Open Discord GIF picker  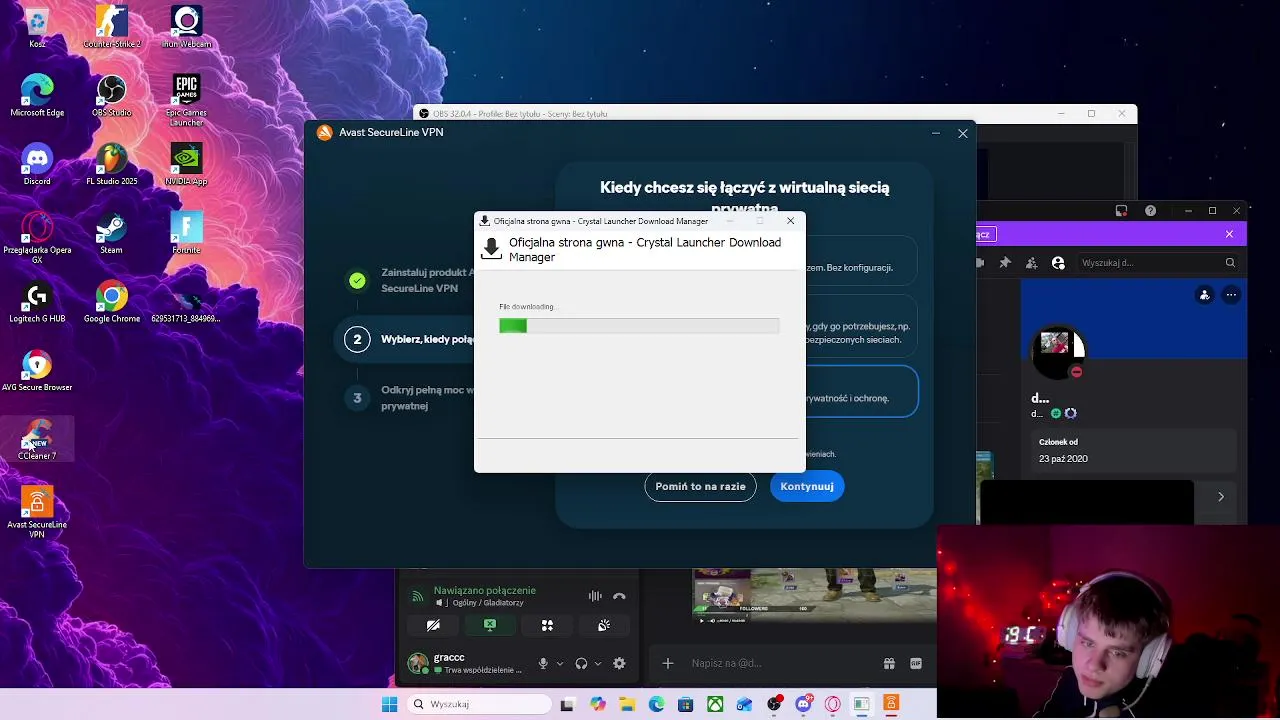click(x=915, y=663)
